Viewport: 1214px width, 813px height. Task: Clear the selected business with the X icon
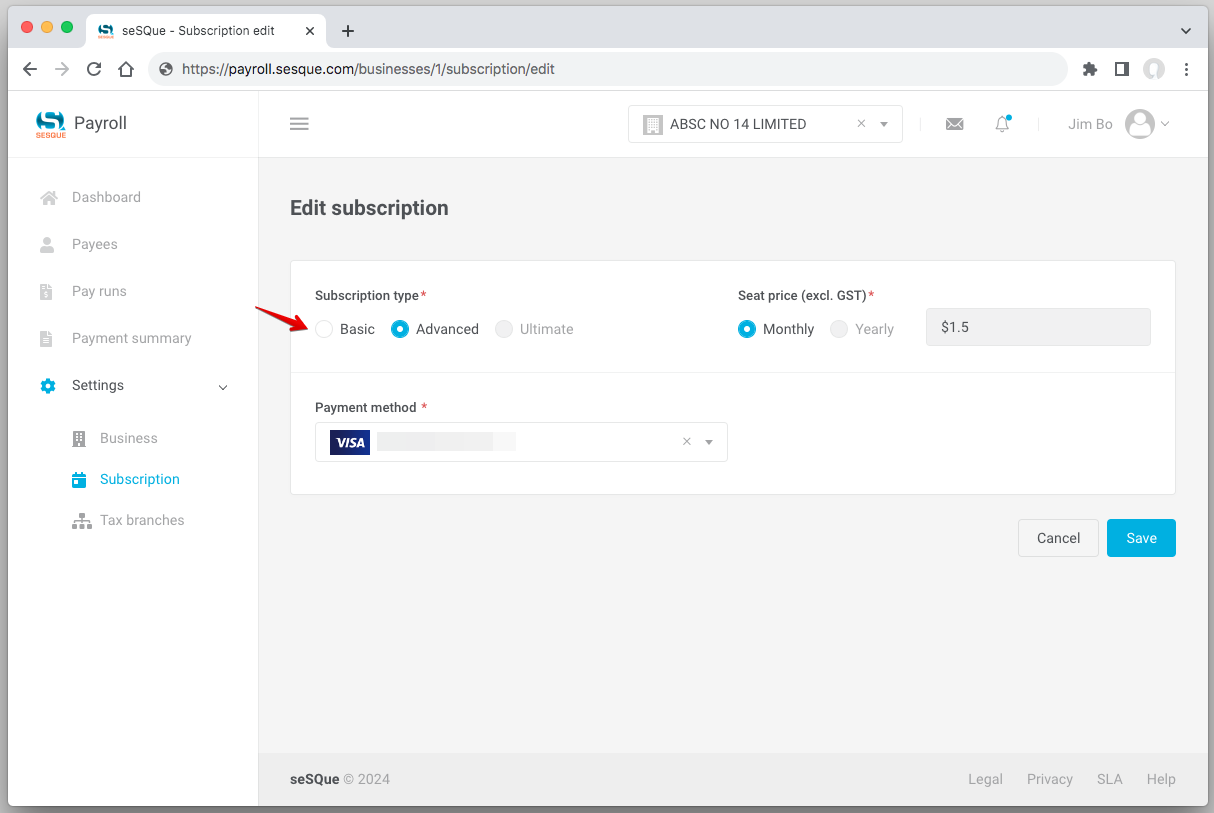coord(861,124)
